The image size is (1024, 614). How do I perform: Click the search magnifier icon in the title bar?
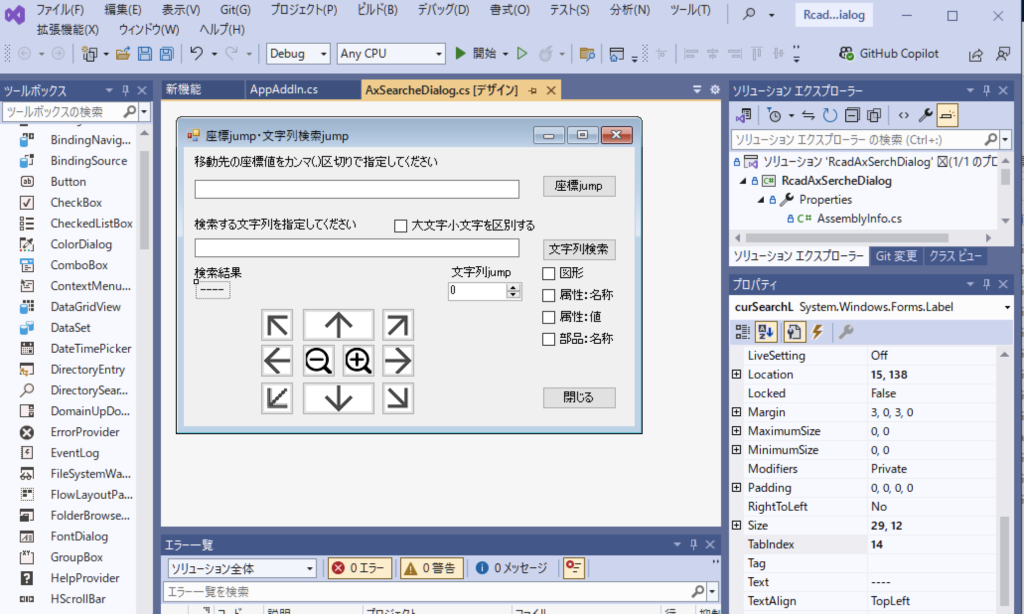click(x=750, y=14)
